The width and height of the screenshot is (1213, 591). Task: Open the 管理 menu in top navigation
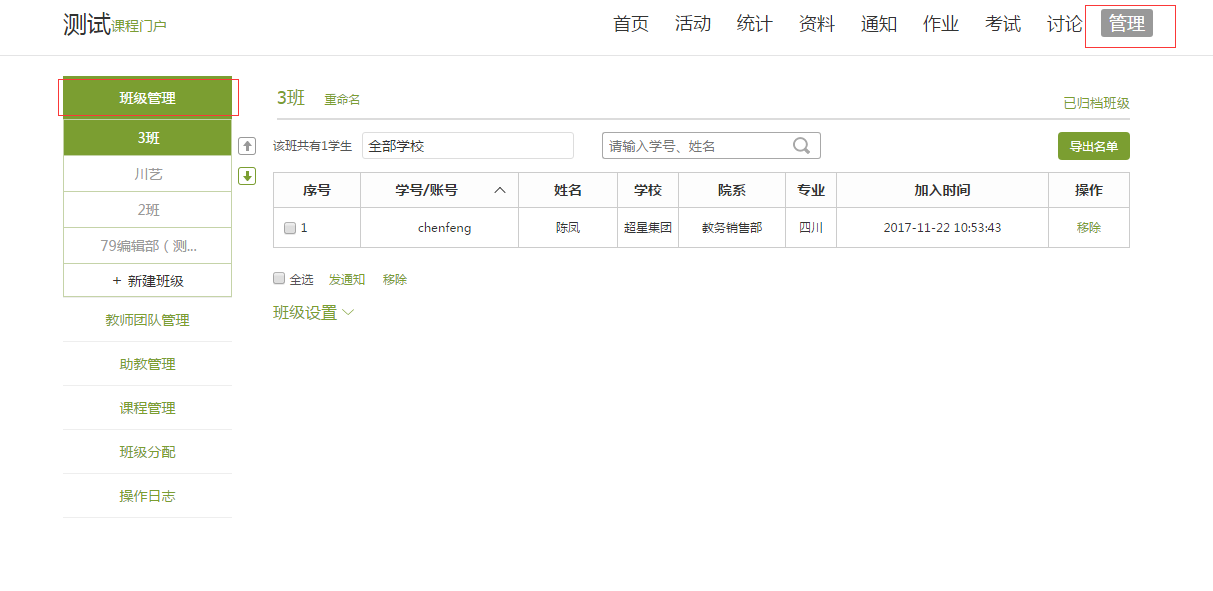coord(1126,24)
